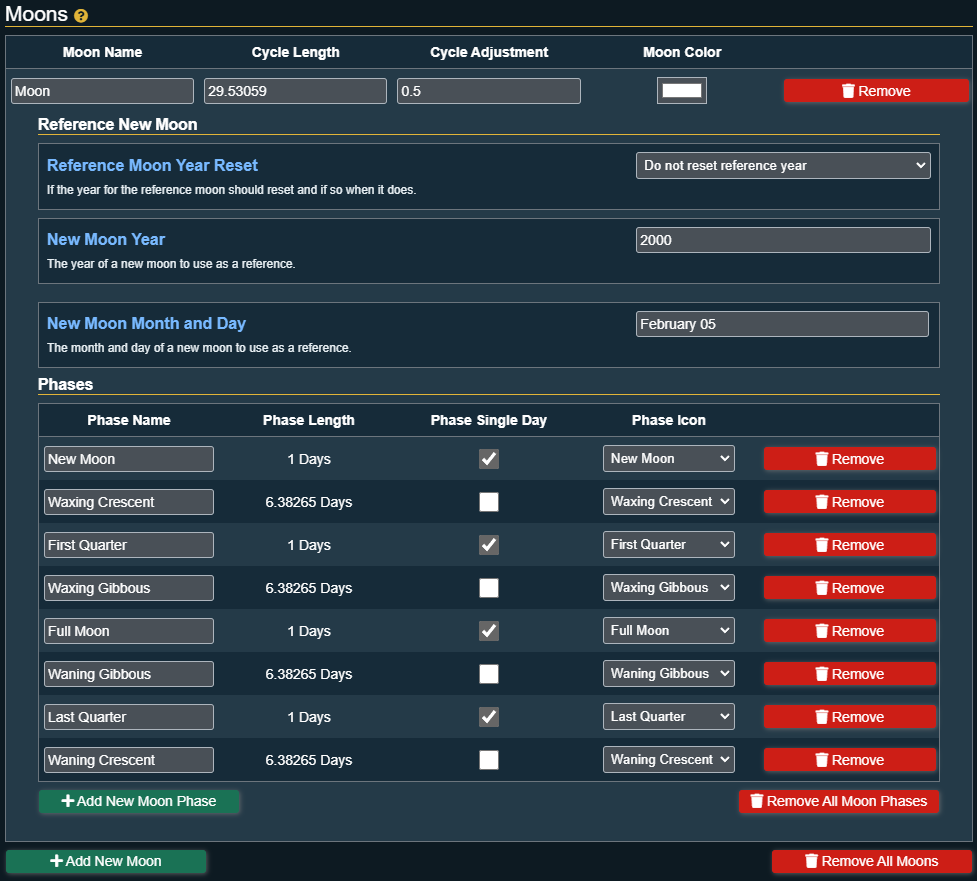
Task: Select the New Moon Month and Day field
Action: point(781,324)
